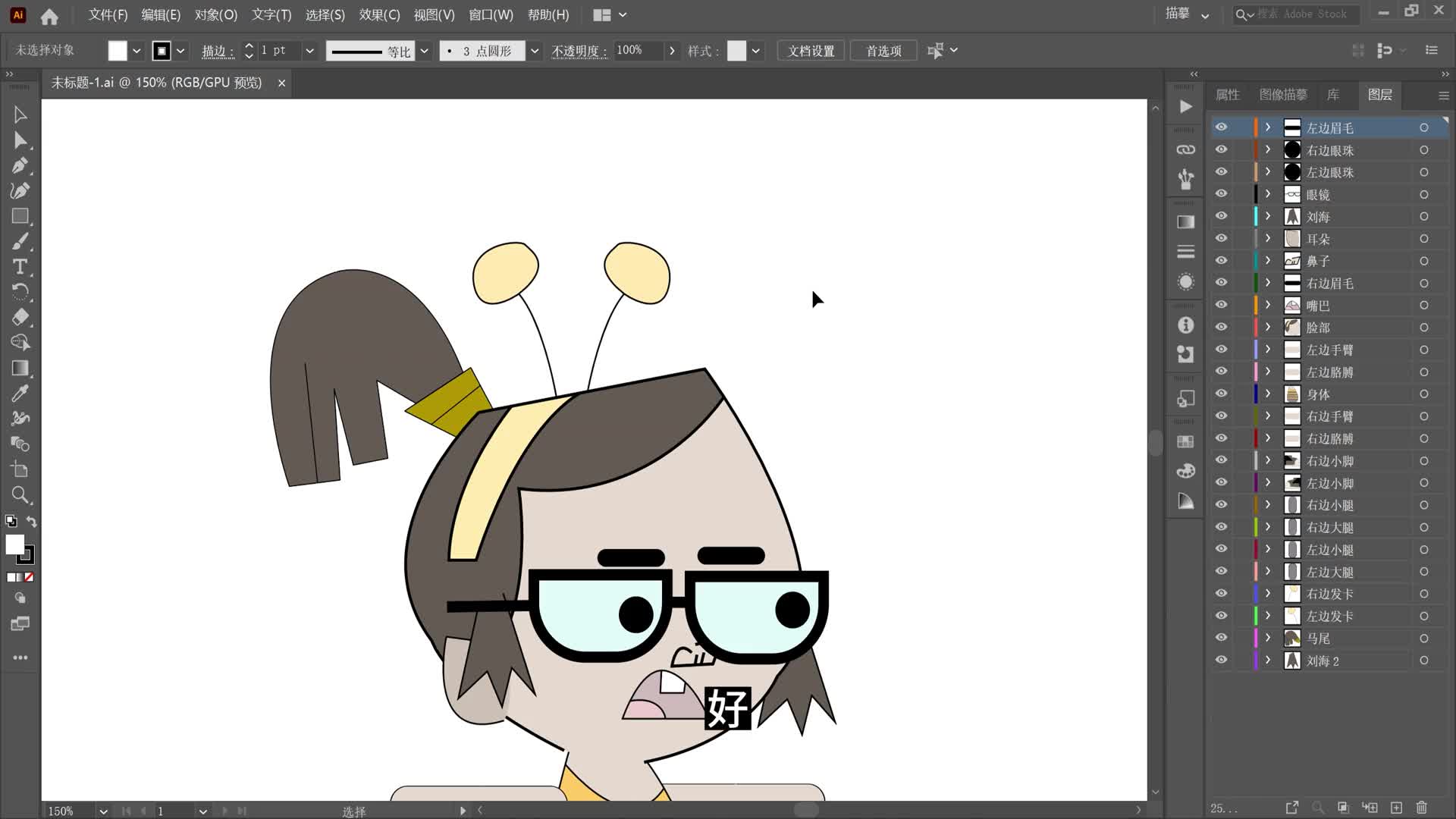Select the Pen tool
The image size is (1456, 819).
click(20, 165)
